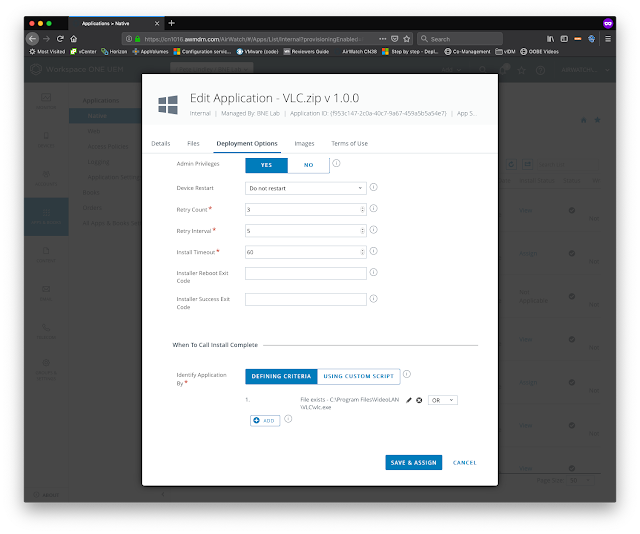The width and height of the screenshot is (640, 534).
Task: Adjust the Install Timeout stepper arrows
Action: (x=362, y=252)
